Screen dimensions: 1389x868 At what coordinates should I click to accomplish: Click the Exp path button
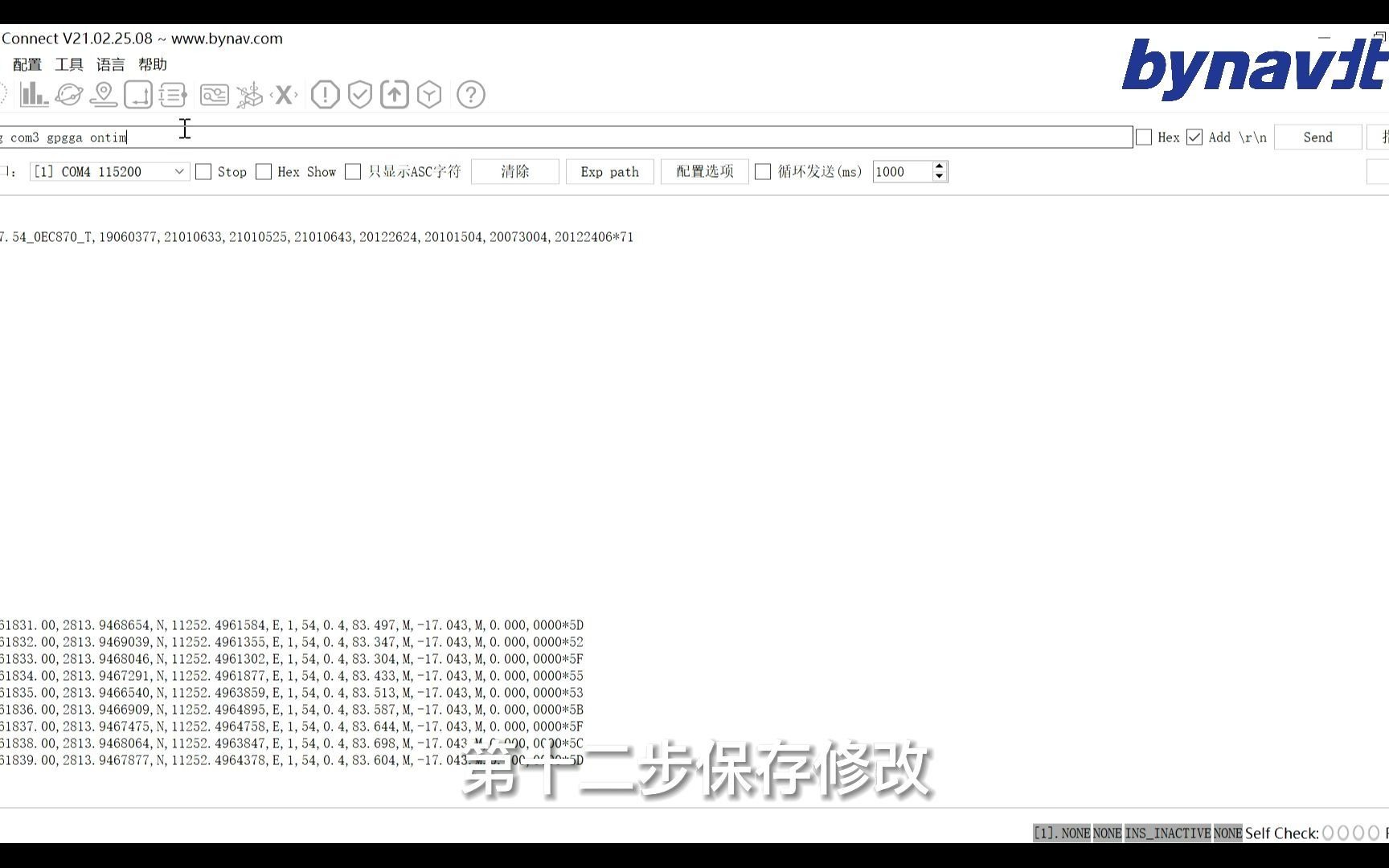click(610, 172)
